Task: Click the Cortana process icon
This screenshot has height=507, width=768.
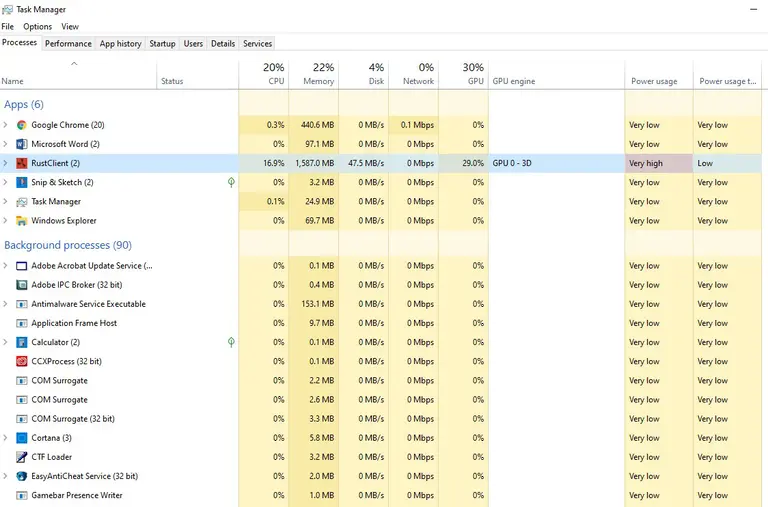Action: [x=22, y=438]
